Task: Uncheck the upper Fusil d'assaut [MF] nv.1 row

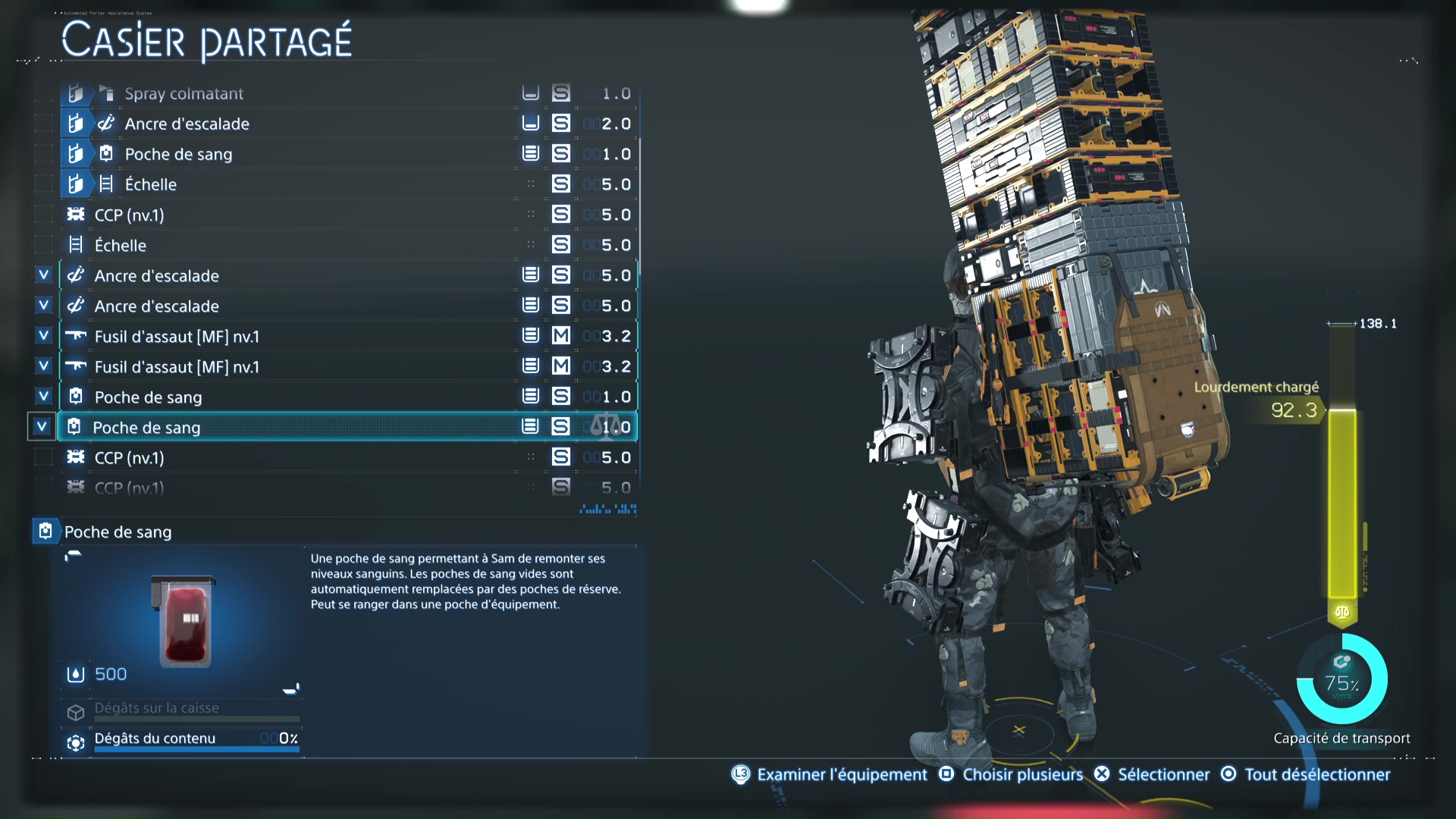Action: click(x=44, y=336)
